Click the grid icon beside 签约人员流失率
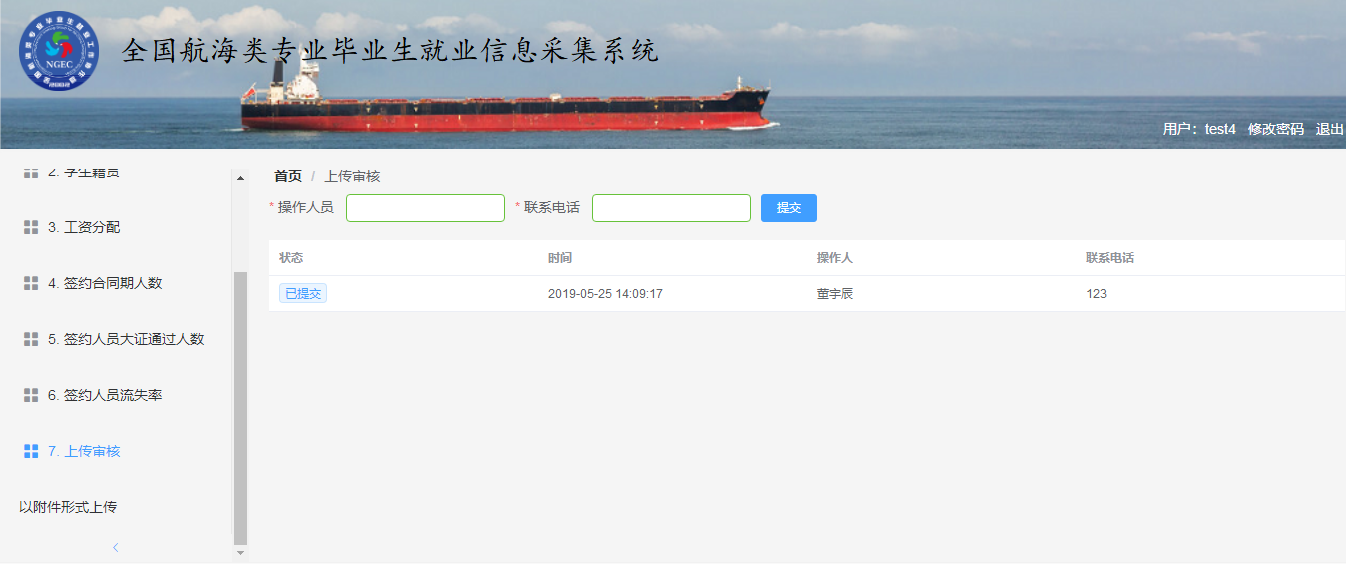Screen dimensions: 1346x564 click(x=31, y=395)
